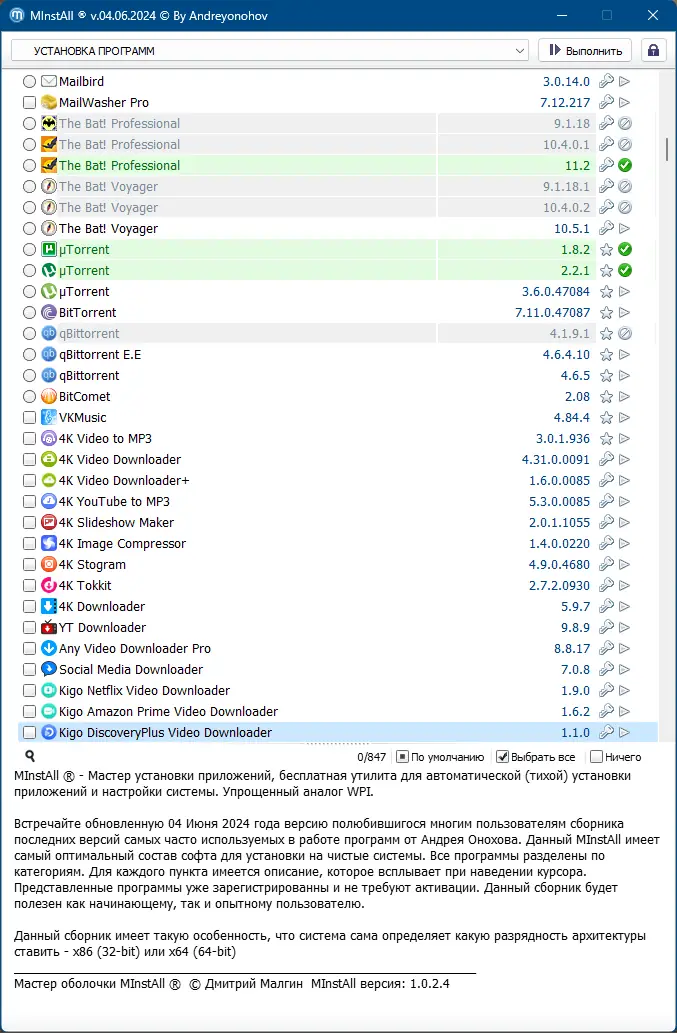The height and width of the screenshot is (1033, 677).
Task: Click version 4.31.0.0091 value
Action: point(556,460)
